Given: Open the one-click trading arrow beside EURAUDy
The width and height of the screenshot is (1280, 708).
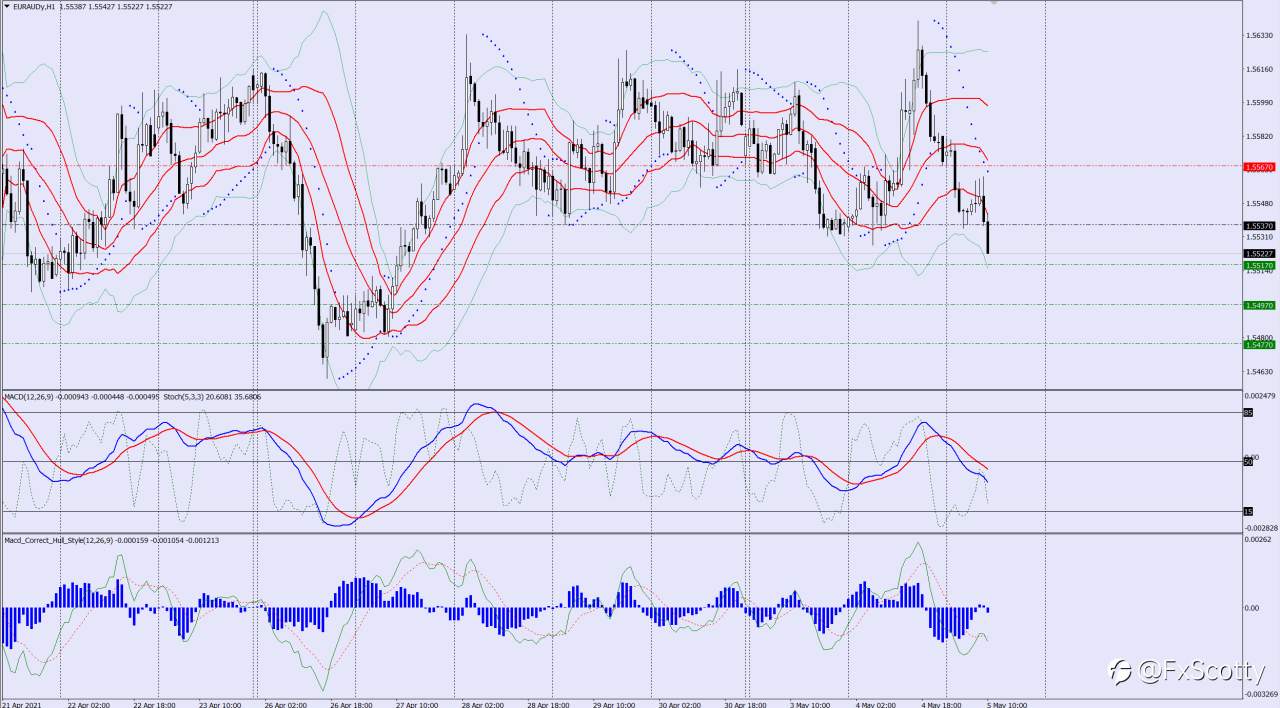Looking at the screenshot, I should [x=5, y=6].
